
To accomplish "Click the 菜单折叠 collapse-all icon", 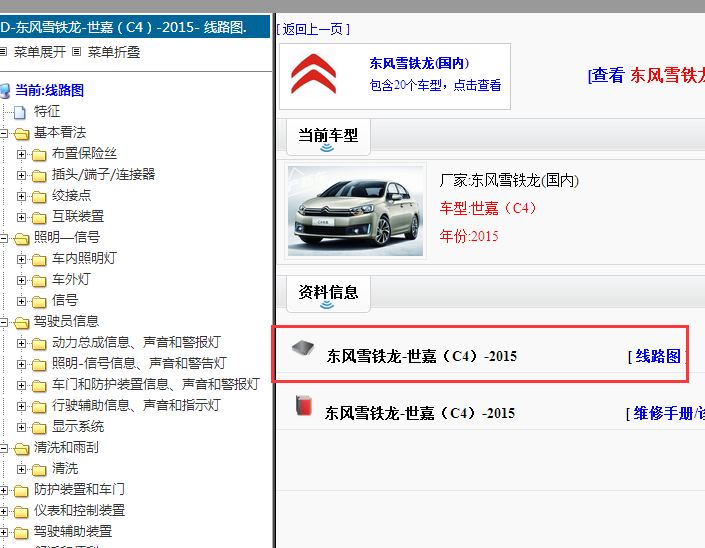I will coord(77,52).
